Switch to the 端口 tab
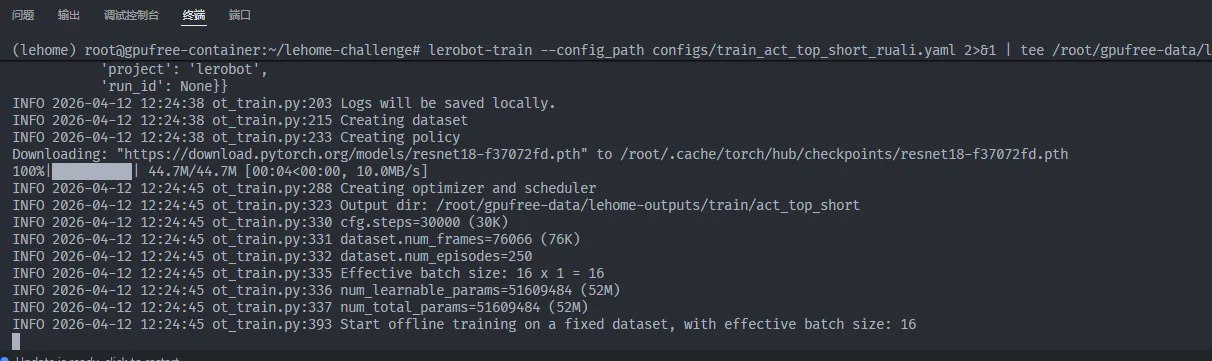Image resolution: width=1212 pixels, height=361 pixels. point(240,15)
